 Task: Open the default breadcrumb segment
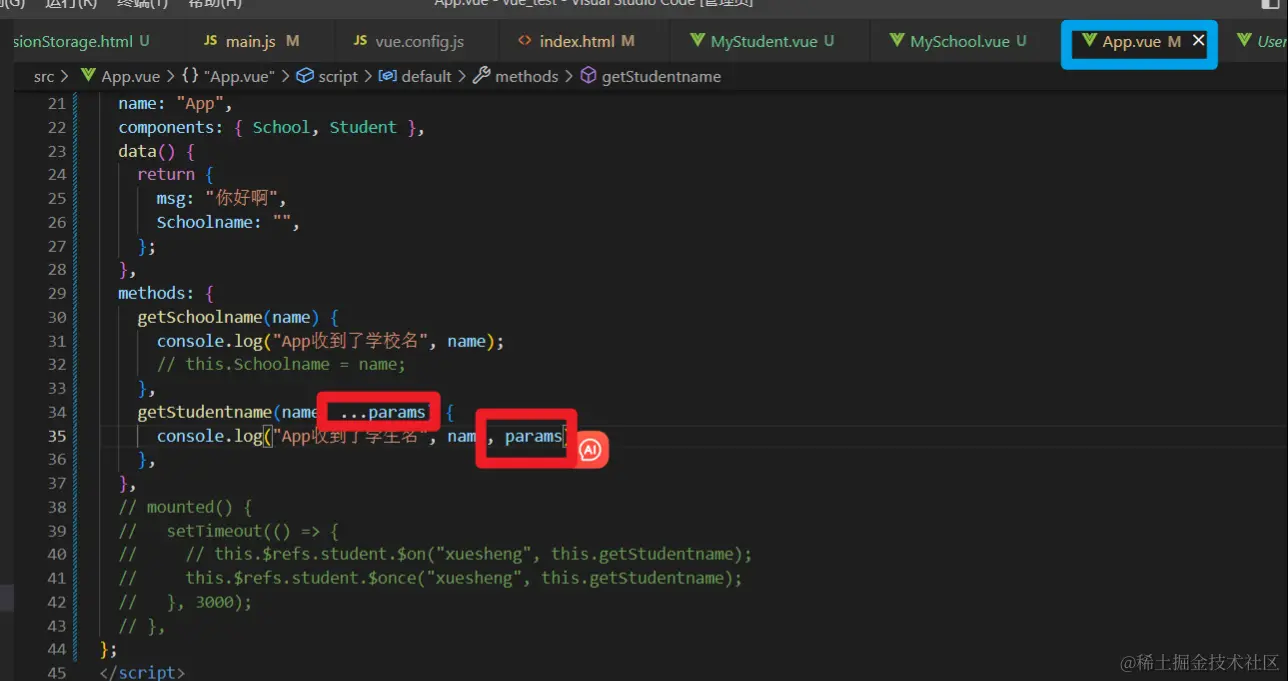[415, 76]
